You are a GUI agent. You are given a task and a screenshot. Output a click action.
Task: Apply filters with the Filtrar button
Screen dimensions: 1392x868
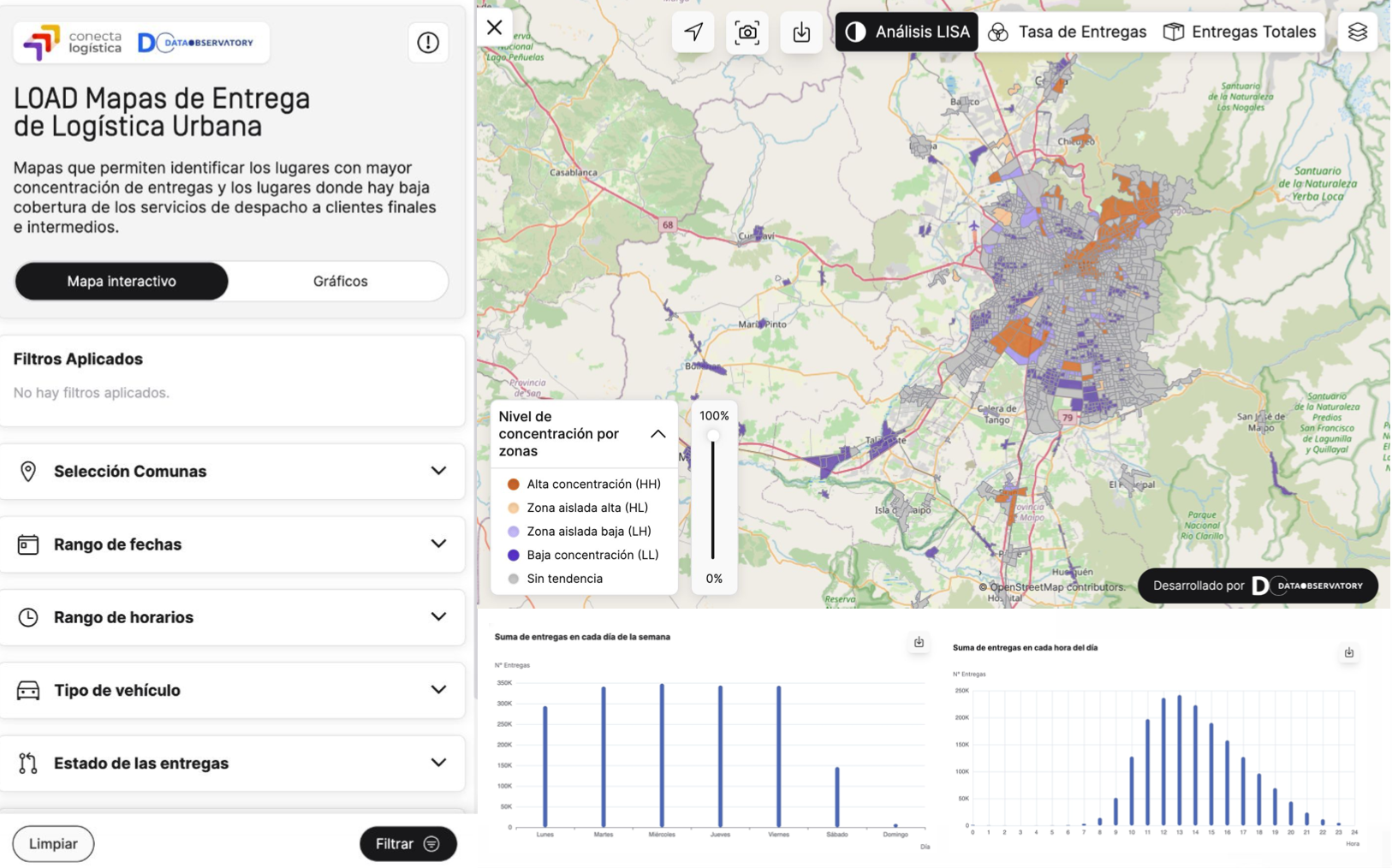point(407,844)
